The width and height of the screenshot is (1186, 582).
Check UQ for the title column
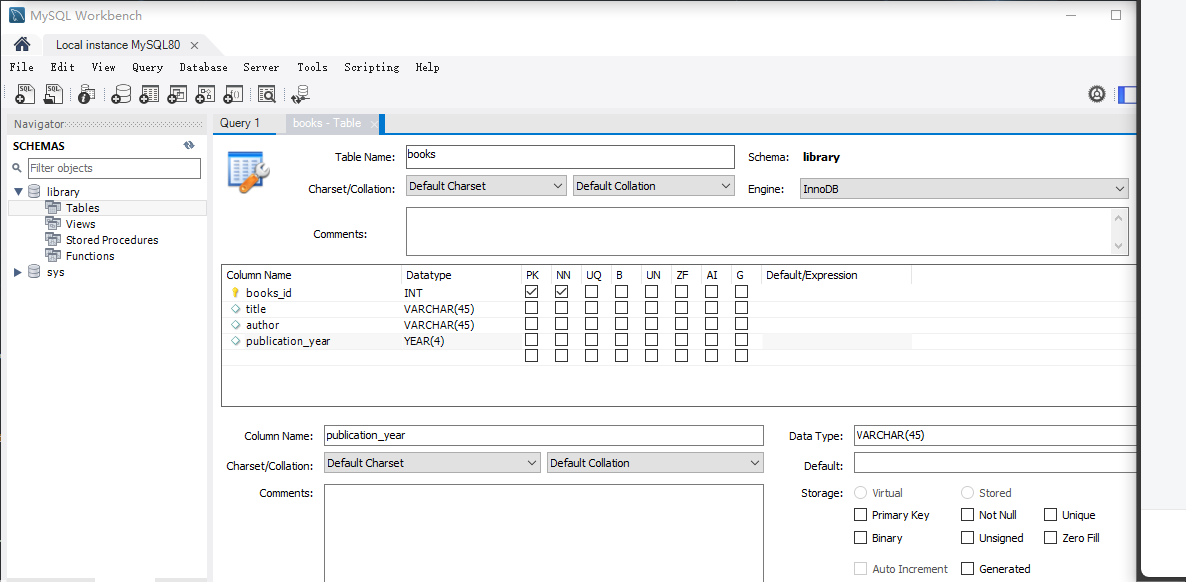tap(591, 308)
